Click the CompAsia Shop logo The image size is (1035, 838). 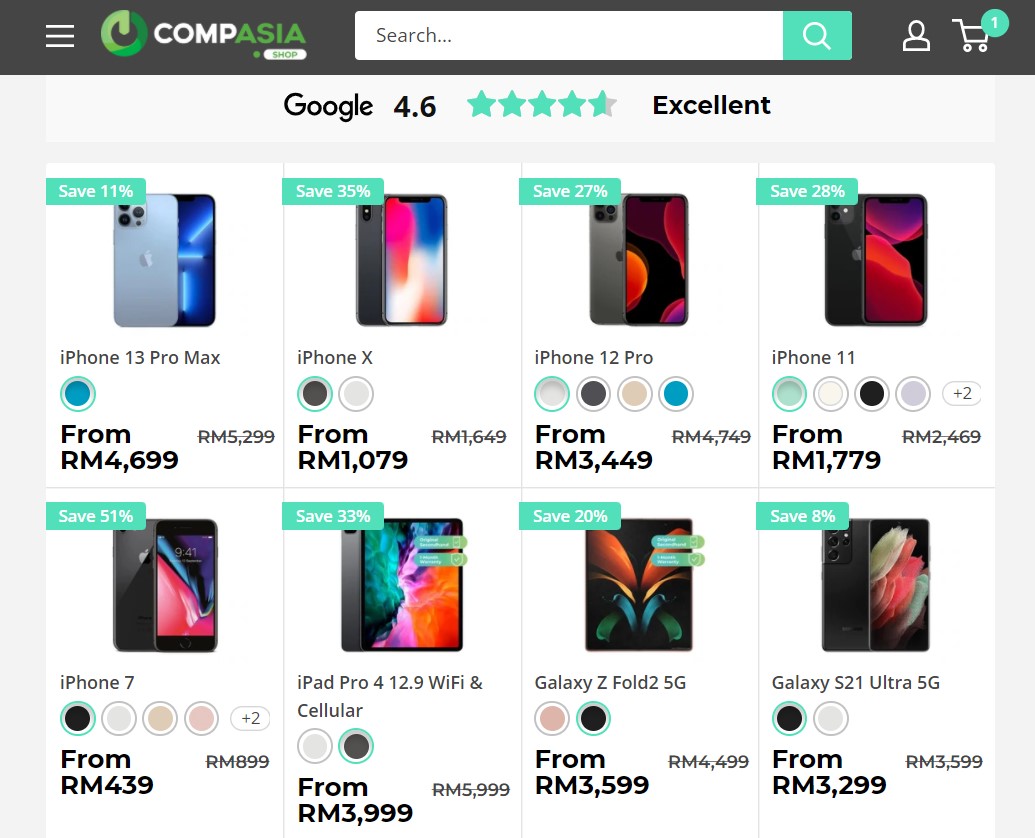coord(204,36)
